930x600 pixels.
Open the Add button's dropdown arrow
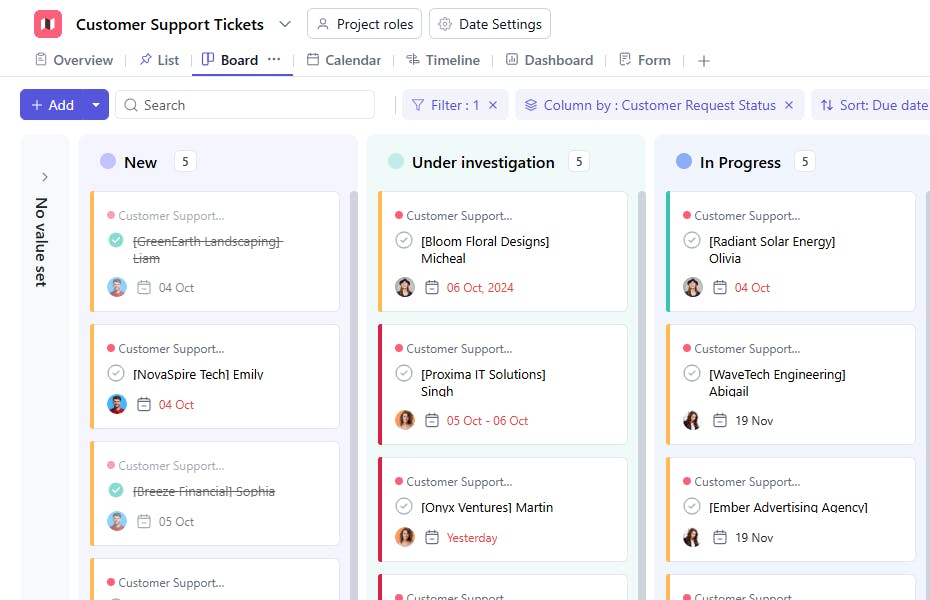pyautogui.click(x=95, y=104)
